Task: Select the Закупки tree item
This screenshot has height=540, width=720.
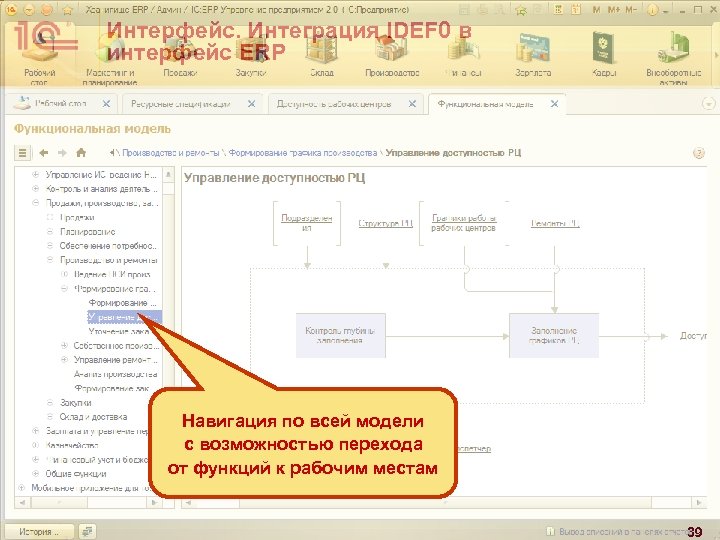Action: 75,403
